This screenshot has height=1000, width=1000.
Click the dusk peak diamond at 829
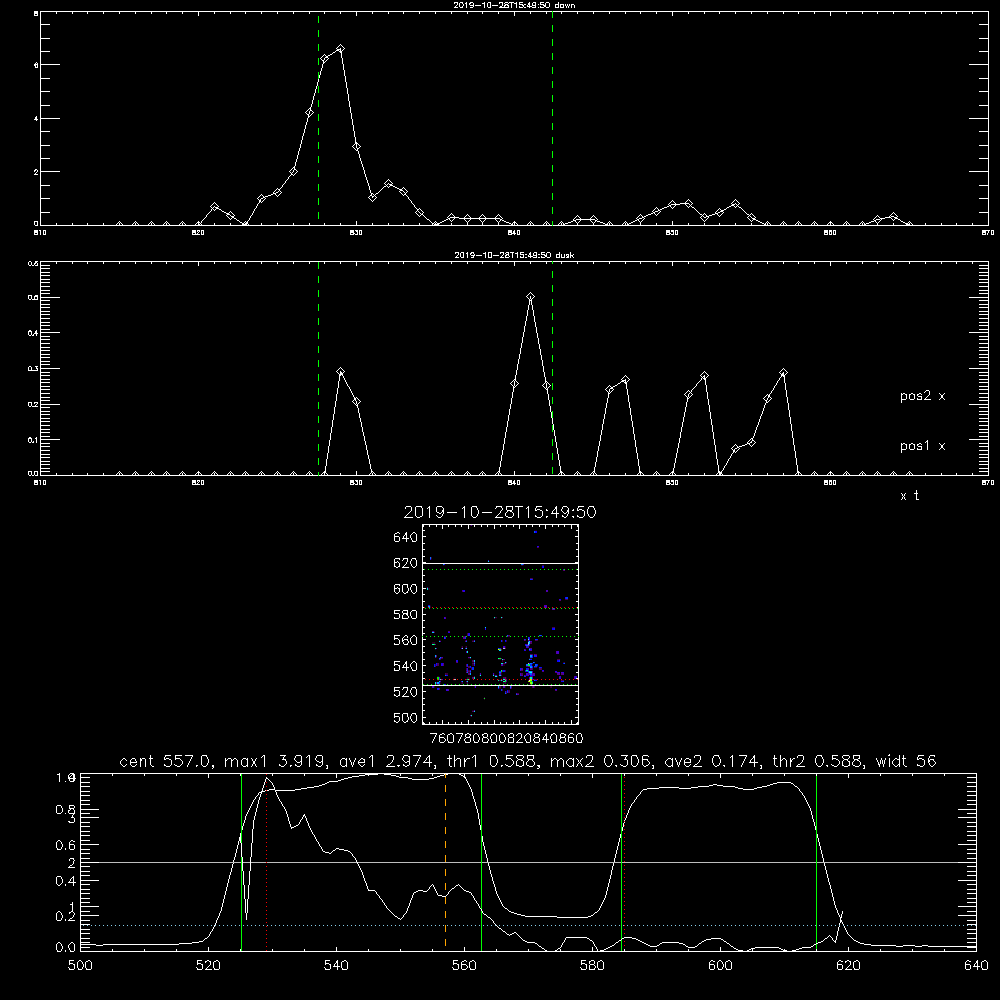(341, 371)
